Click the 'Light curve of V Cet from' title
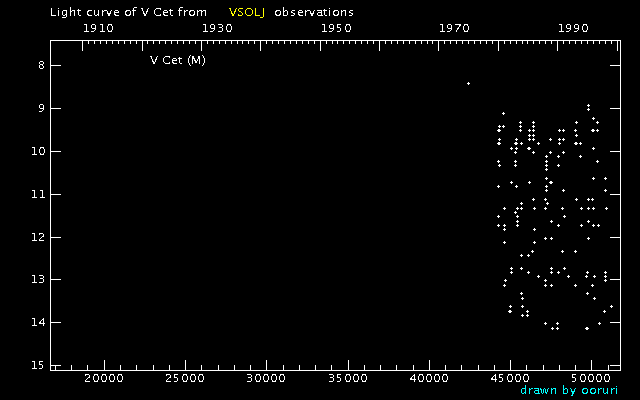Image resolution: width=640 pixels, height=400 pixels. [128, 13]
